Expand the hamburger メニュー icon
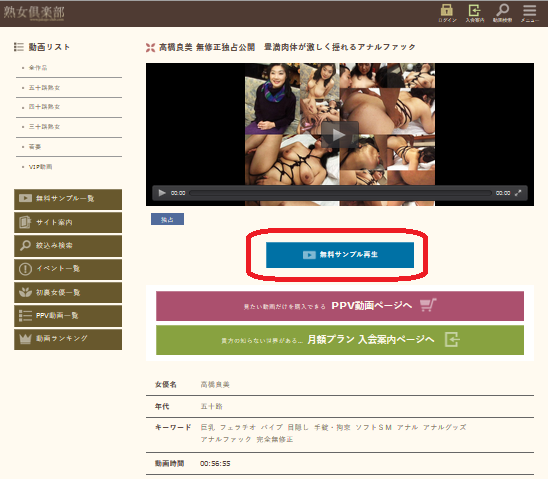Image resolution: width=548 pixels, height=479 pixels. 529,13
